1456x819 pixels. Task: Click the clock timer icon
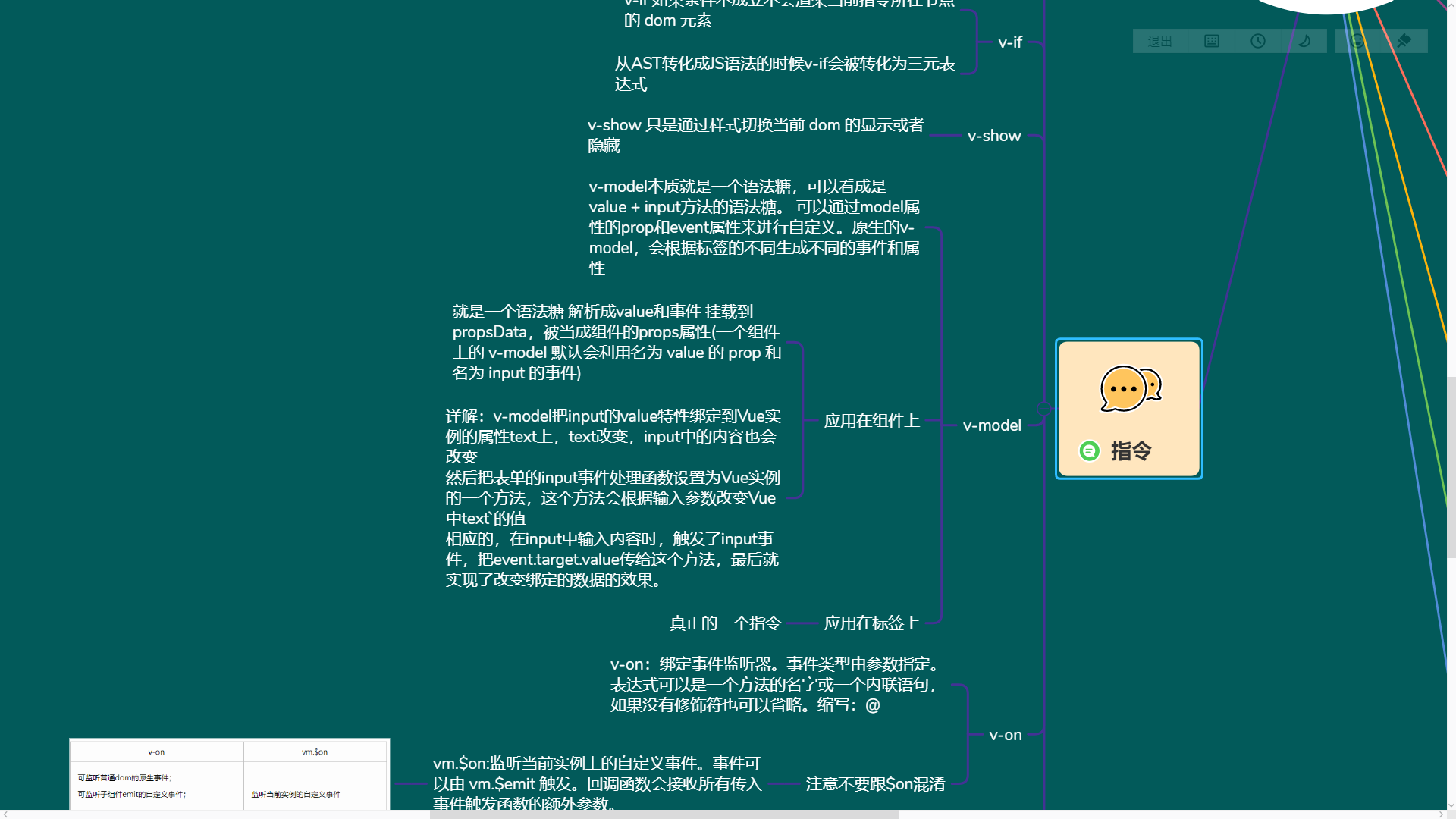click(1258, 41)
